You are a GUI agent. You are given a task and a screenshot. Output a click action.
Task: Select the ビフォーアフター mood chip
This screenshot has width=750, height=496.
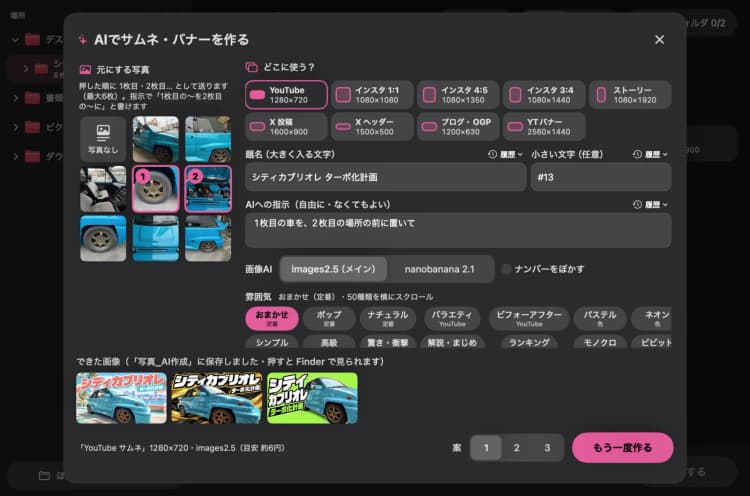[529, 318]
